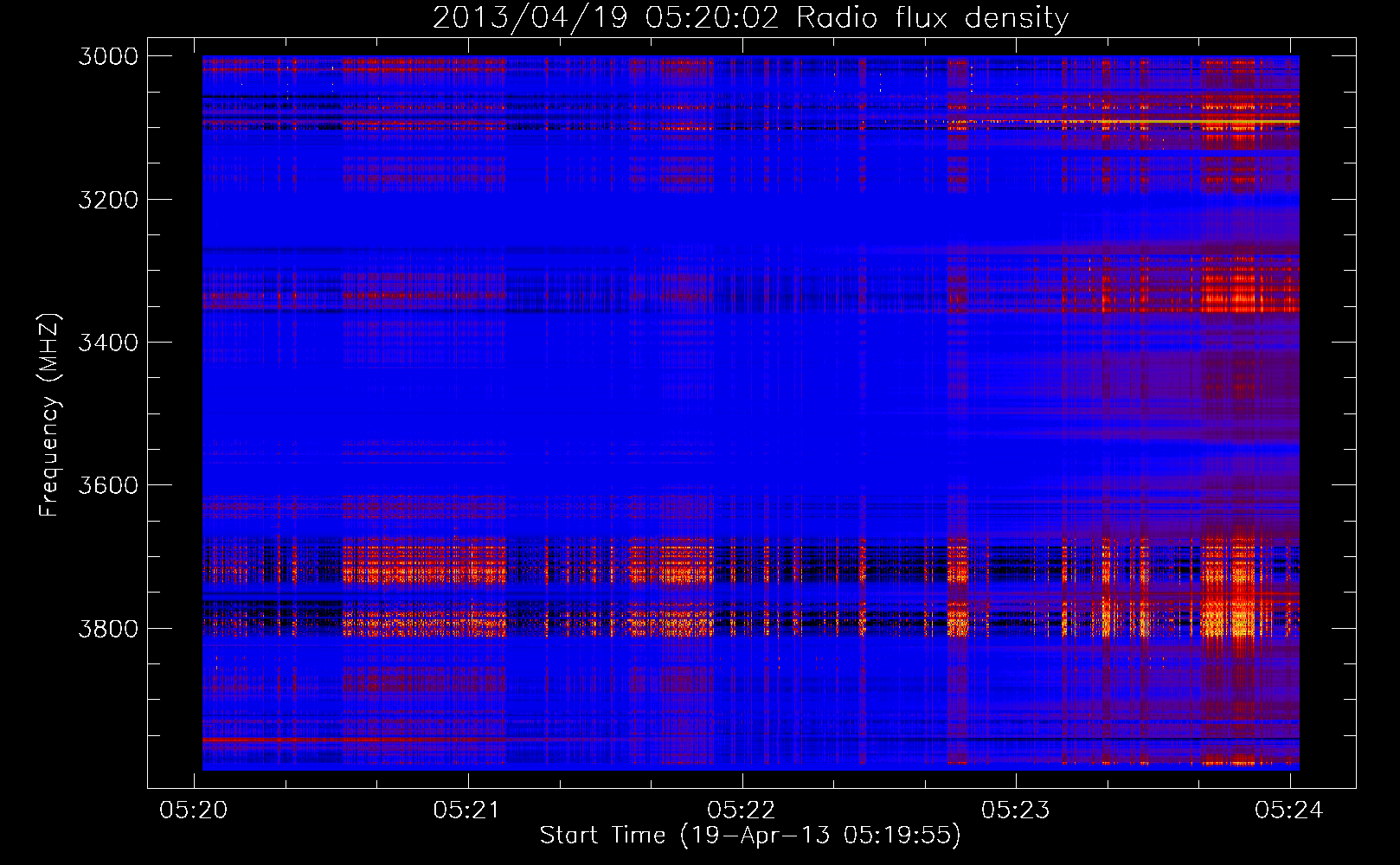
Task: Click the 05:24 time tick label
Action: tap(1289, 810)
